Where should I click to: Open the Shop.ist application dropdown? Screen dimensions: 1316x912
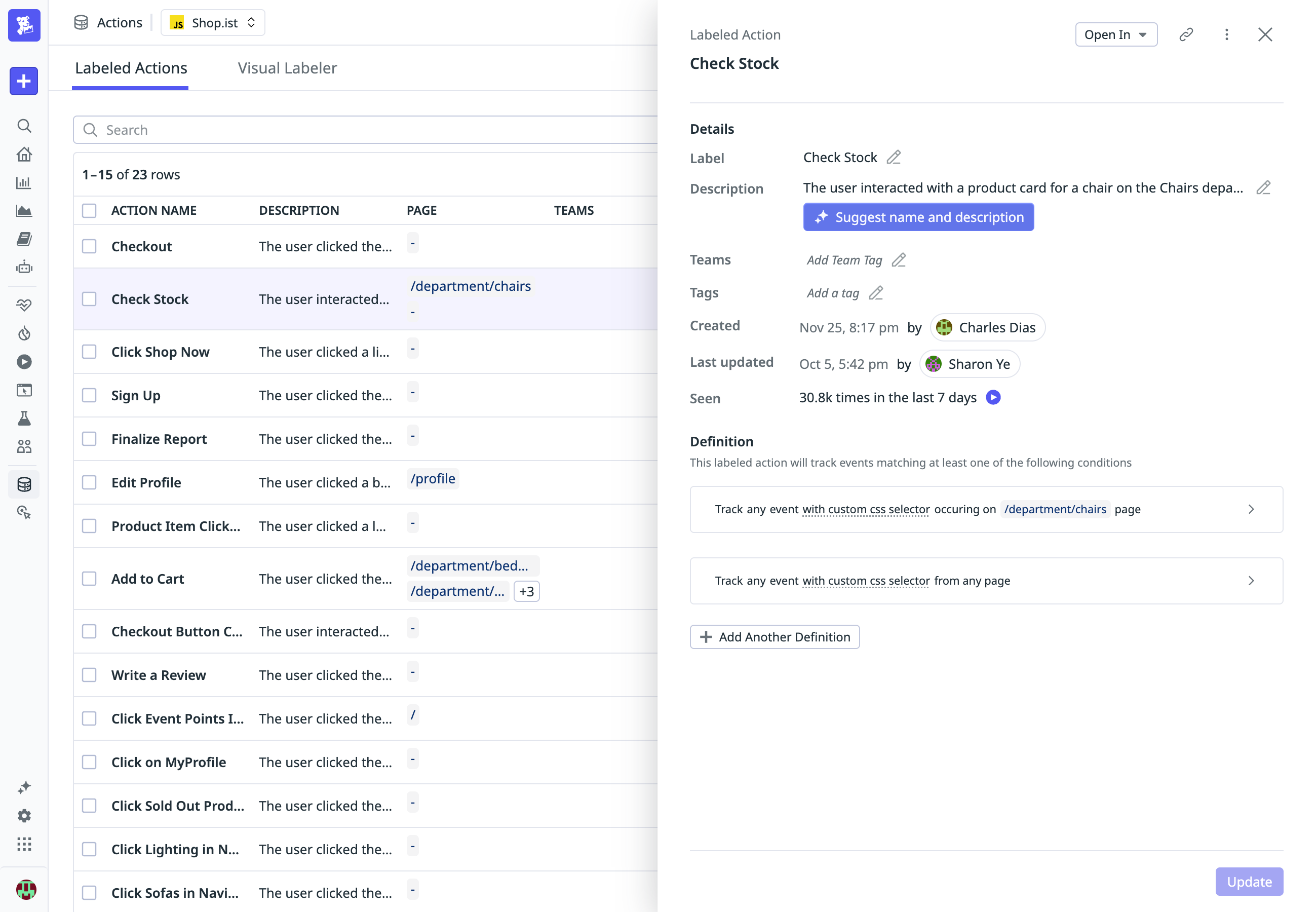(x=213, y=23)
